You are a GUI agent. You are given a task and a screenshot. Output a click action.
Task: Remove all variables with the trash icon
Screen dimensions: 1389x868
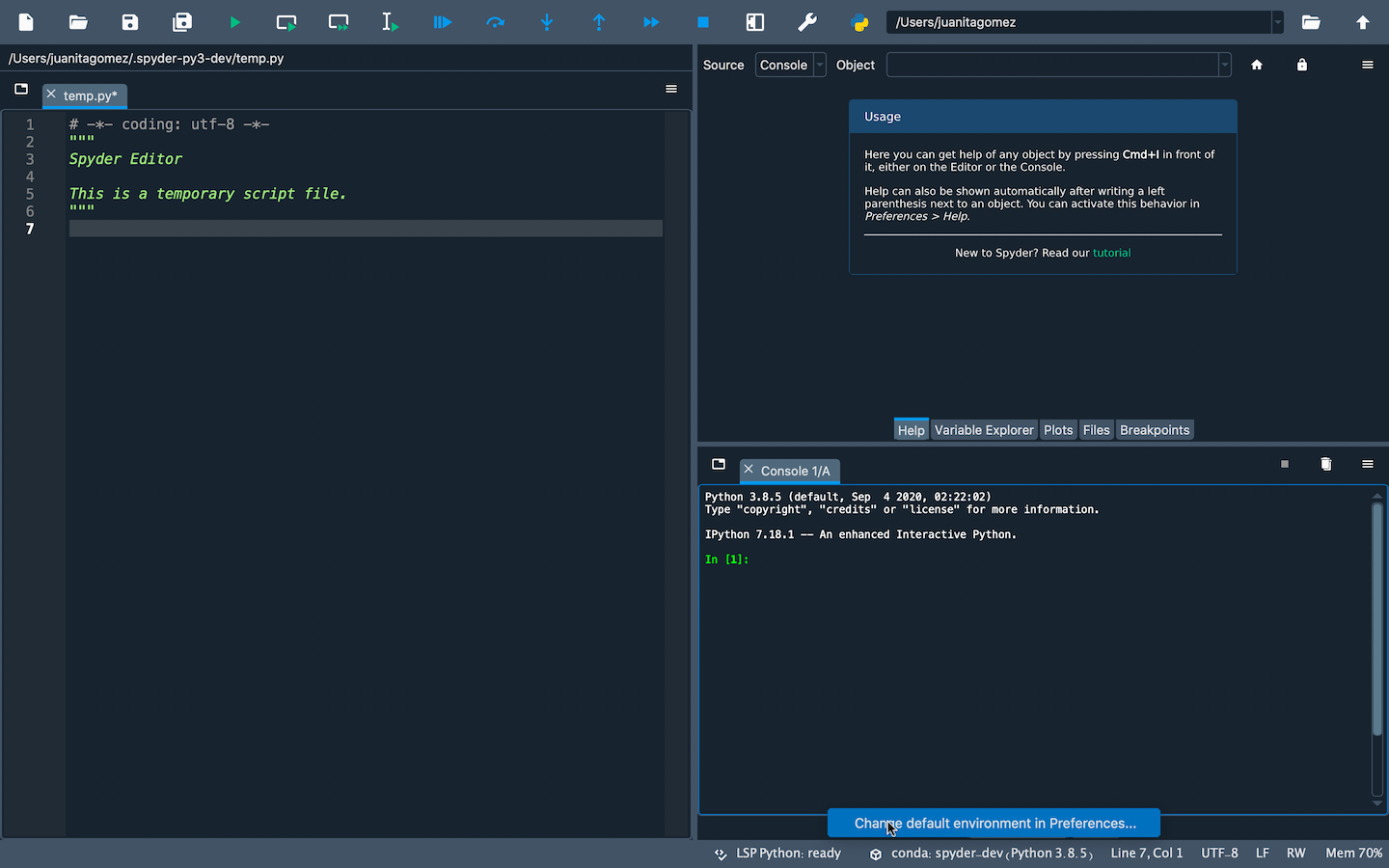(x=1326, y=464)
